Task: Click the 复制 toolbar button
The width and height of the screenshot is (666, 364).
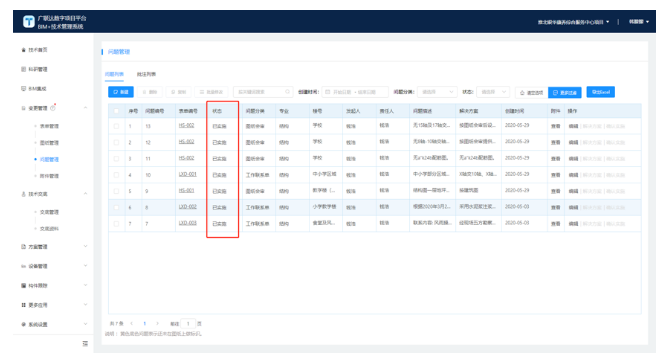Action: pyautogui.click(x=178, y=92)
